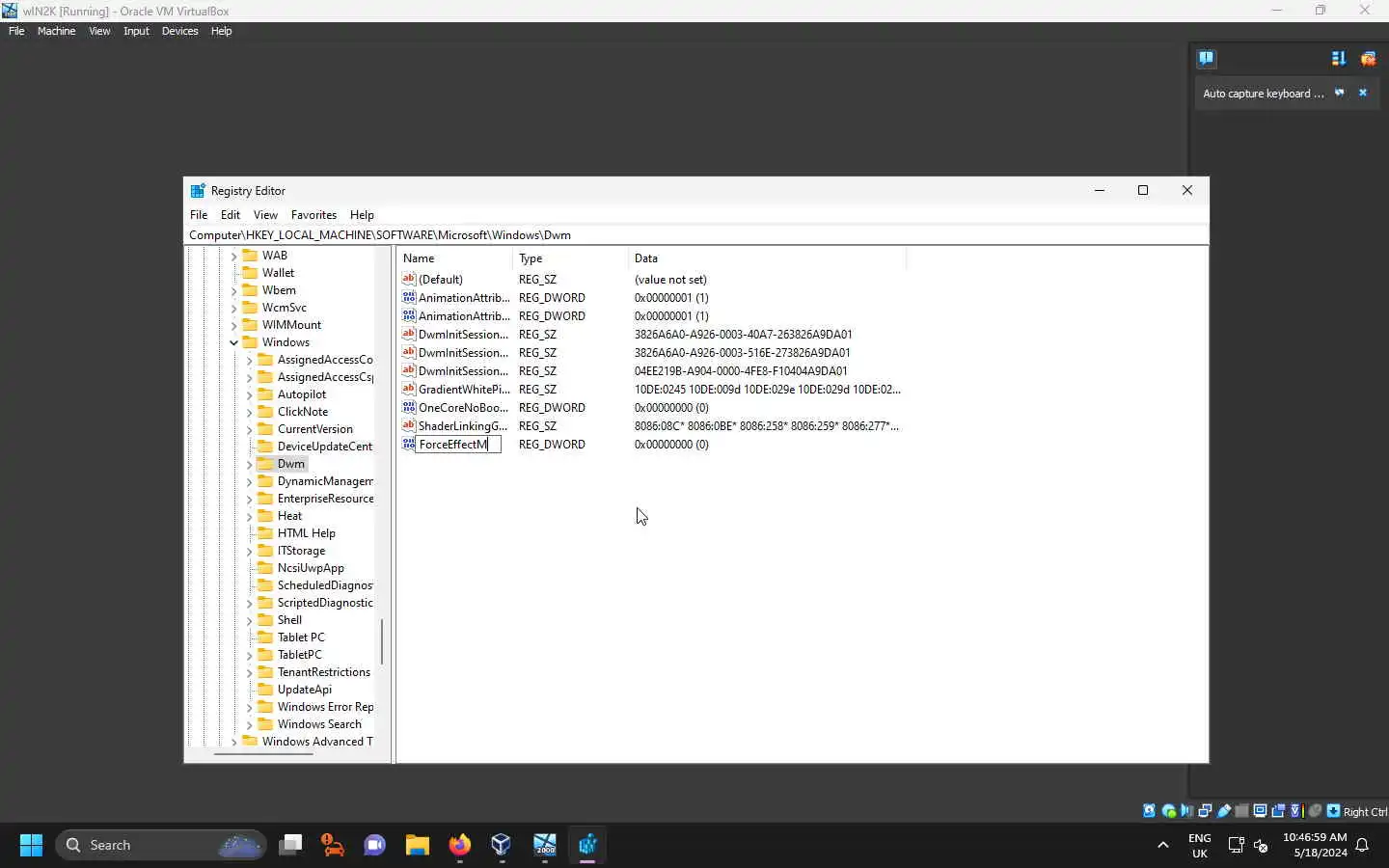The height and width of the screenshot is (868, 1389).
Task: Click VirtualBox hard disk activity indicator
Action: [1149, 811]
